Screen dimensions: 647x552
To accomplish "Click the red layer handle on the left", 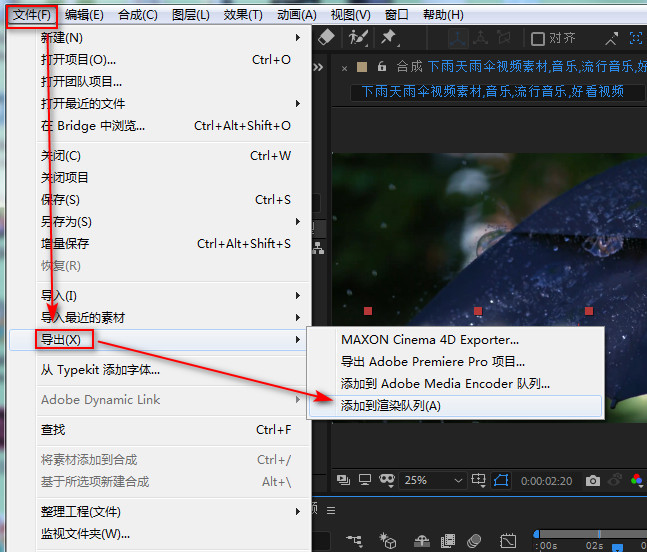I will click(x=368, y=311).
